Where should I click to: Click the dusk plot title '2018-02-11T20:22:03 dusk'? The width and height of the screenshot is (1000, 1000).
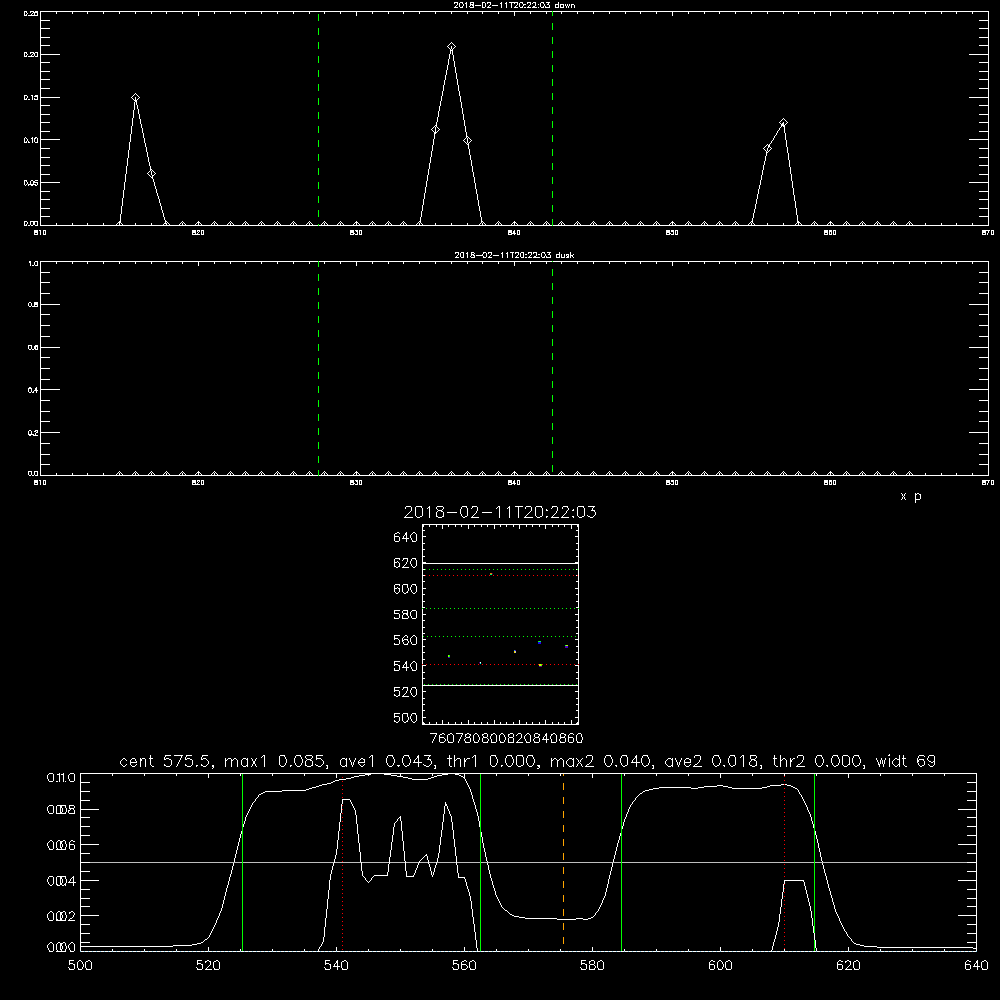514,255
